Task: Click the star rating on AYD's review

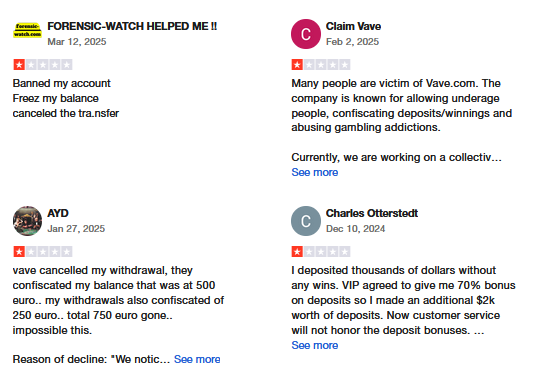Action: [x=43, y=252]
